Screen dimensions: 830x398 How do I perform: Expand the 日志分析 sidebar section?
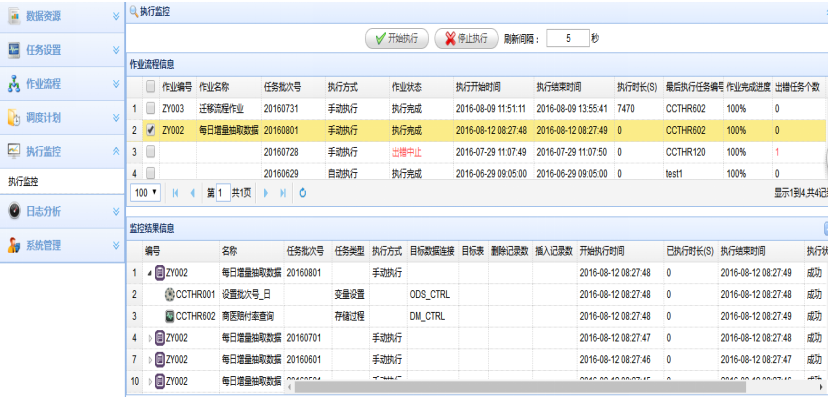pyautogui.click(x=116, y=212)
